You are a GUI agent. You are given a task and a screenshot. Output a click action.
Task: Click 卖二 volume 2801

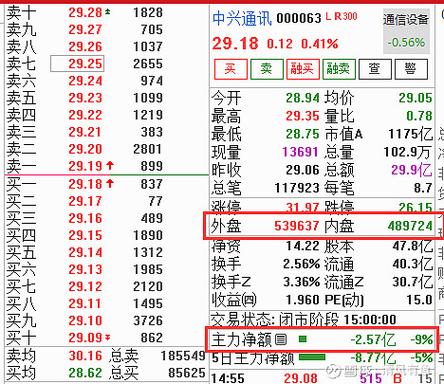148,149
